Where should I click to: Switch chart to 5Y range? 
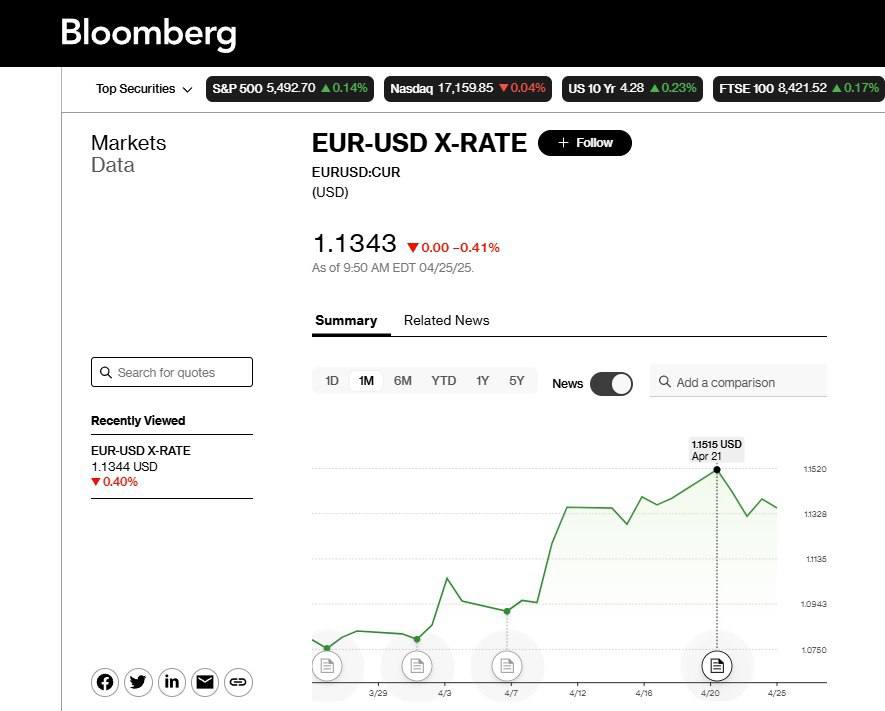click(x=516, y=381)
